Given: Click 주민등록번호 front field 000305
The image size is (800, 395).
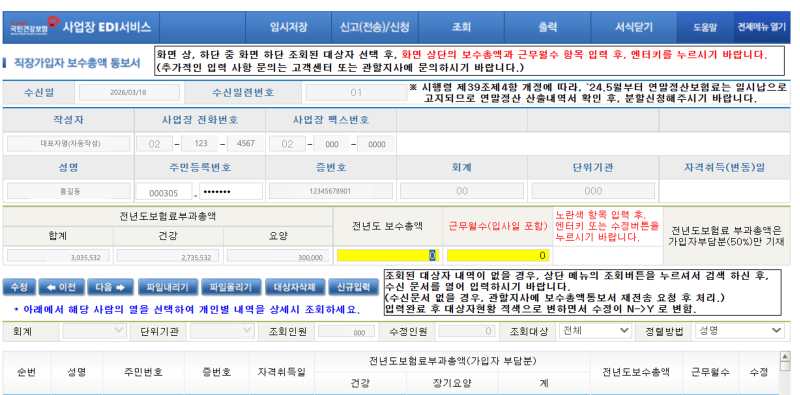Looking at the screenshot, I should [x=164, y=192].
